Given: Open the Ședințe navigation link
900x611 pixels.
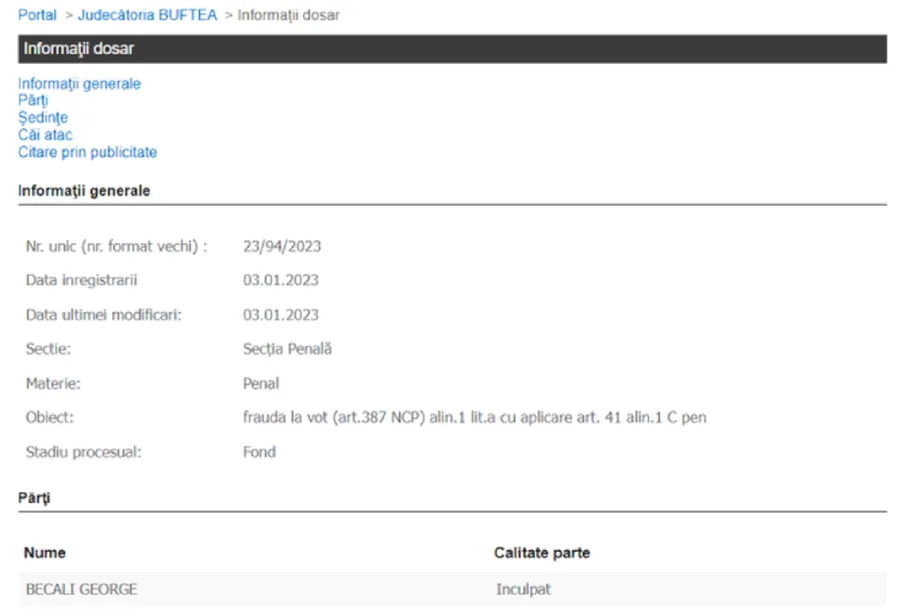Looking at the screenshot, I should [x=43, y=118].
